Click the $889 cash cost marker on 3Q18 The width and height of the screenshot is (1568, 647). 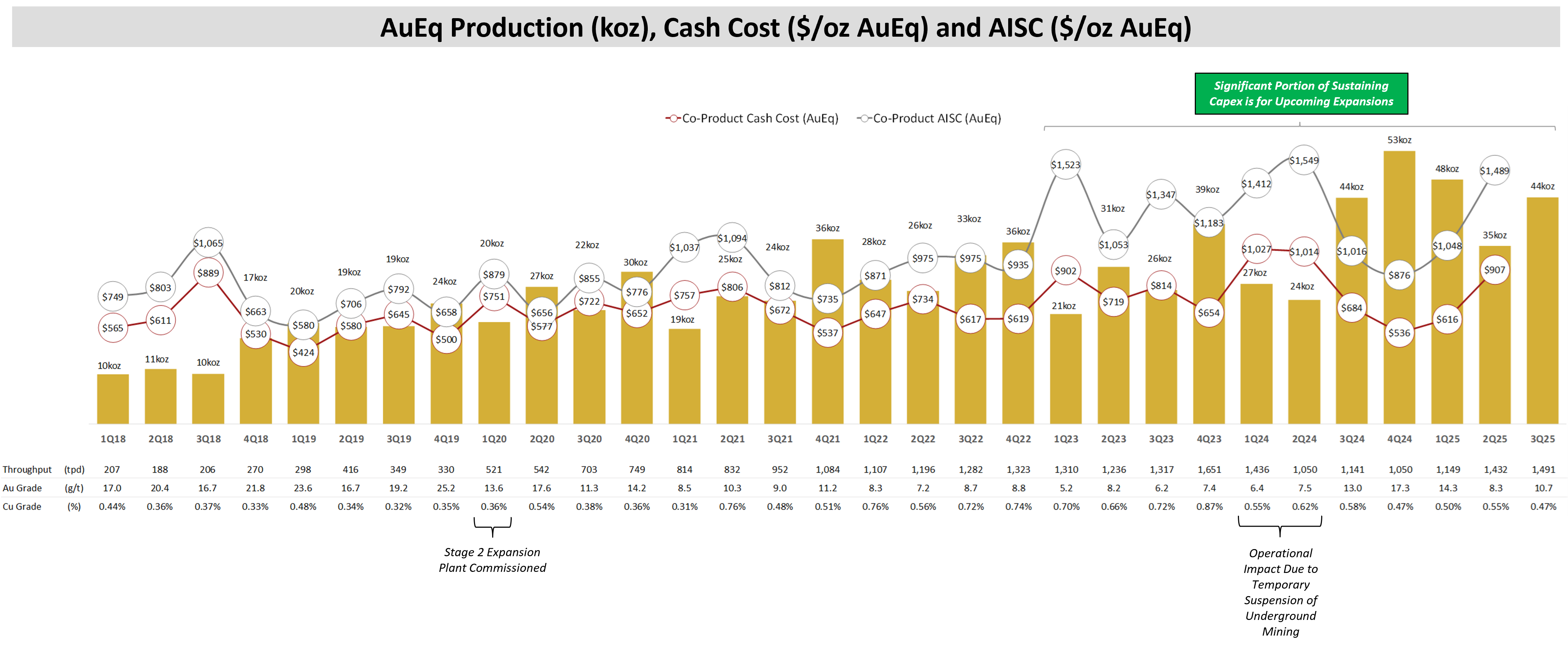coord(208,273)
